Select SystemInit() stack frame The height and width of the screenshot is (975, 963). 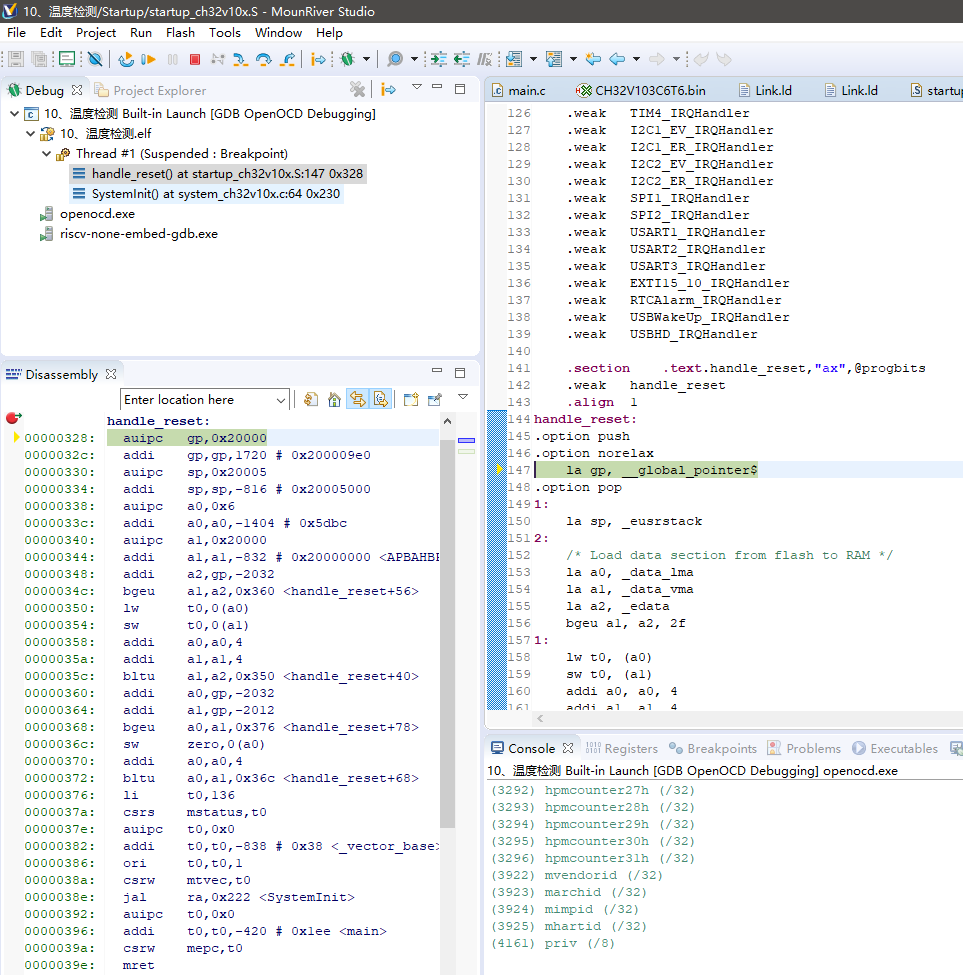pyautogui.click(x=215, y=194)
